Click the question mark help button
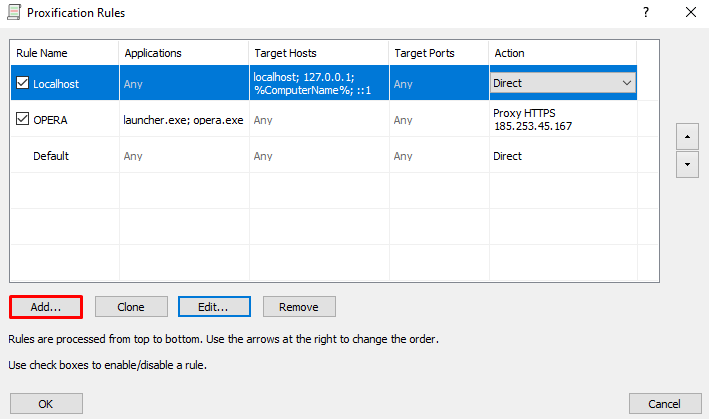The width and height of the screenshot is (709, 419). click(646, 12)
